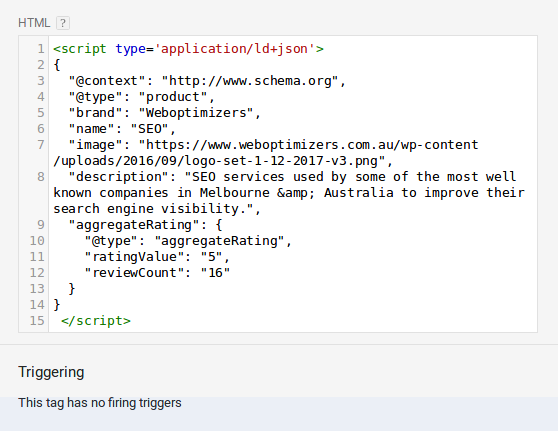Click the "description" text line
Screen dimensions: 558x431
(x=292, y=177)
